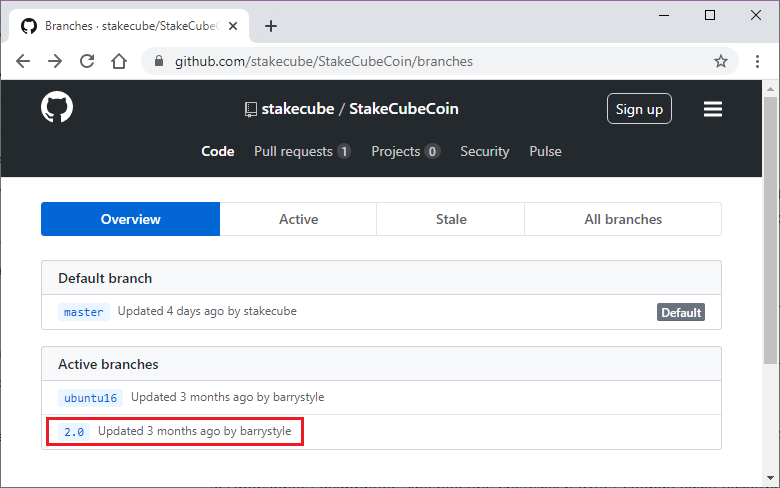Viewport: 780px width, 488px height.
Task: Click scrollbar up arrow
Action: (x=770, y=89)
